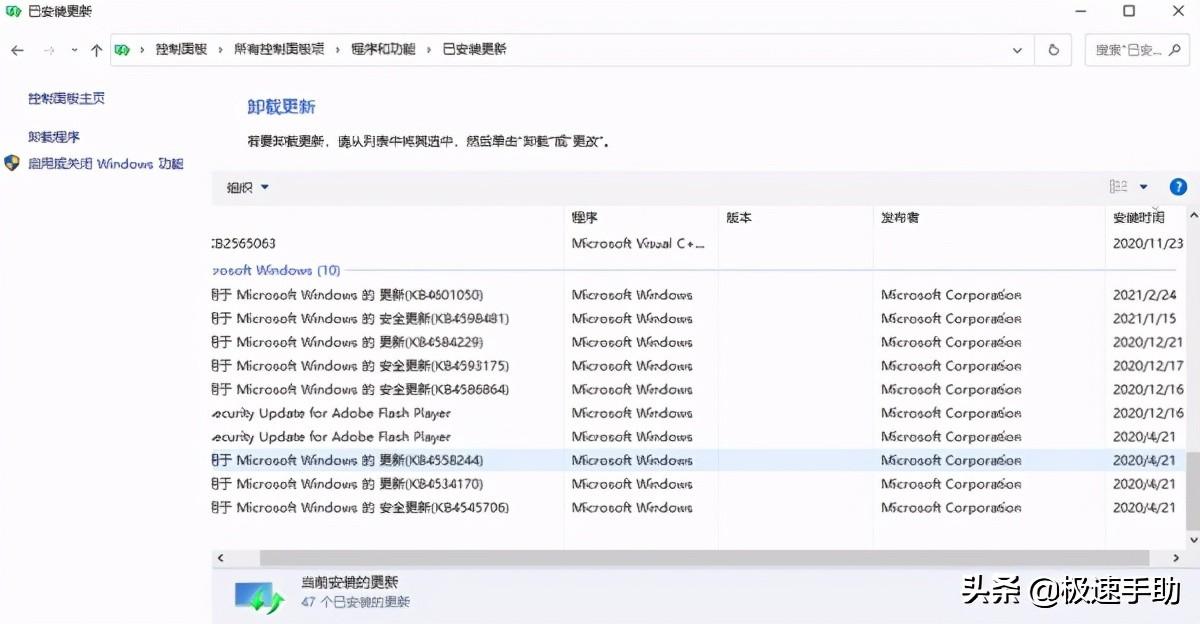
Task: Click the refresh icon in the address bar
Action: click(1053, 49)
